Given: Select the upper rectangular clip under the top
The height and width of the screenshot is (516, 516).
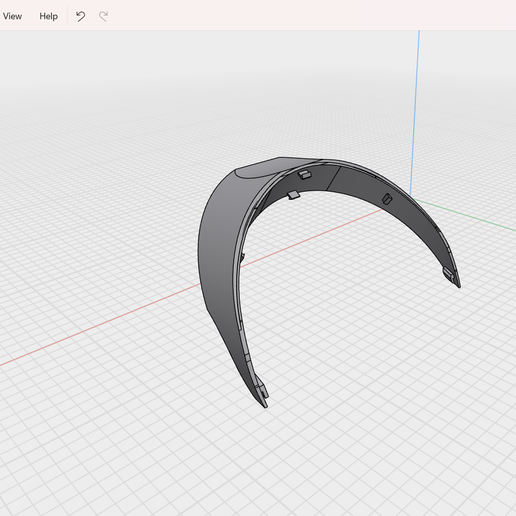Looking at the screenshot, I should 304,174.
